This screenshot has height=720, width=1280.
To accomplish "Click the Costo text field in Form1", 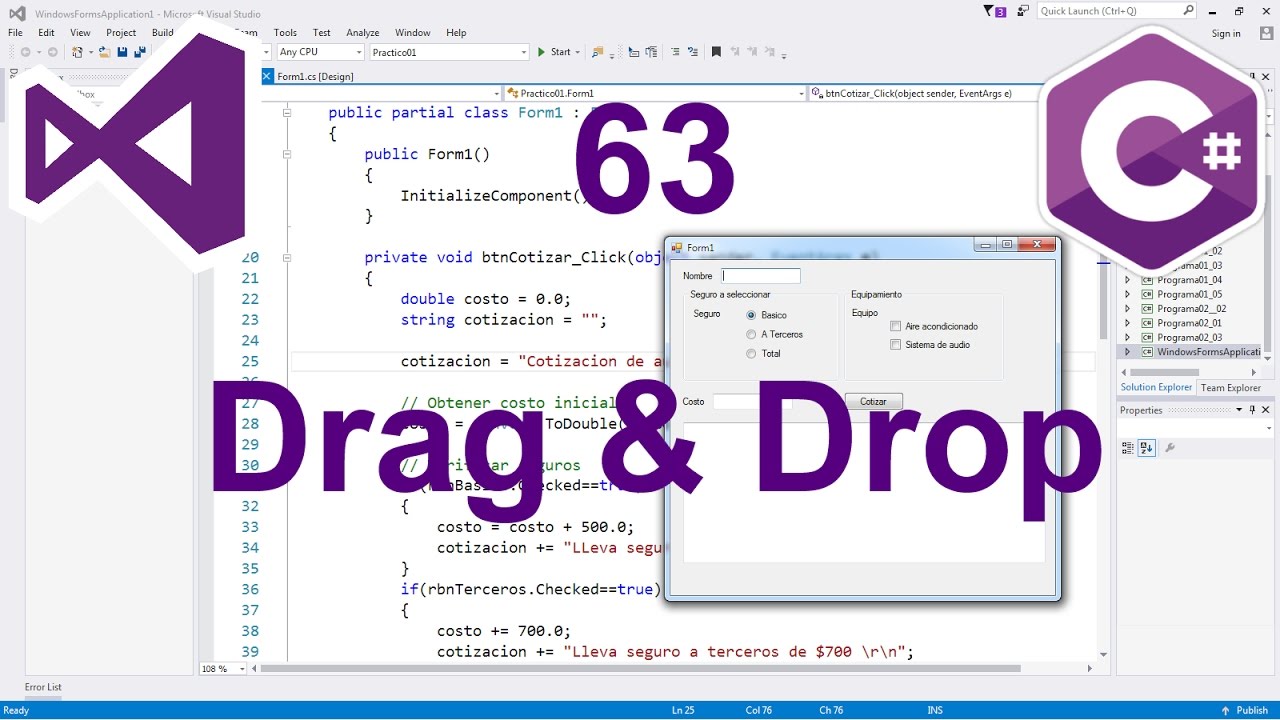I will click(752, 402).
